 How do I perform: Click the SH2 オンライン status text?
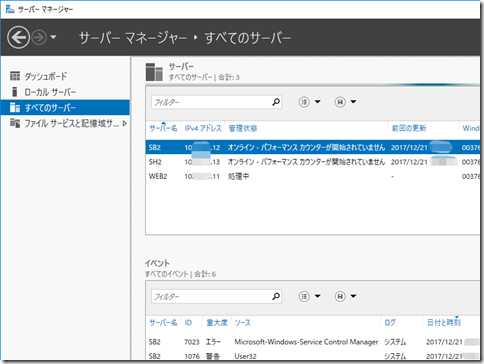[x=306, y=162]
